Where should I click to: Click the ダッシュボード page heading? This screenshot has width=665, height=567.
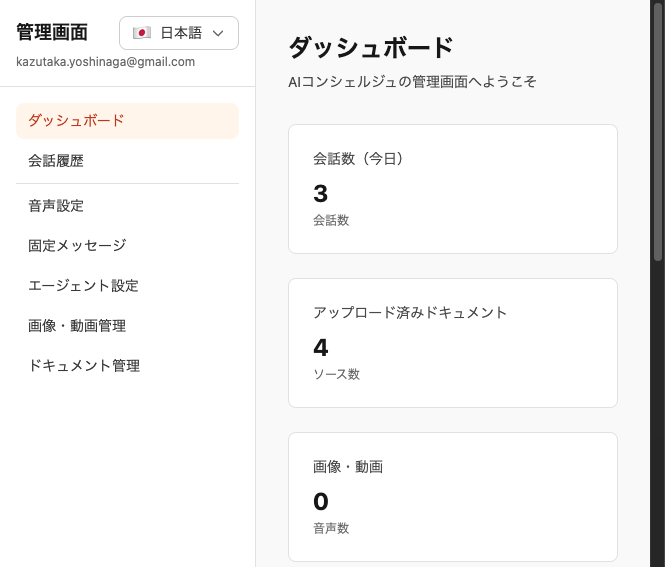(370, 47)
